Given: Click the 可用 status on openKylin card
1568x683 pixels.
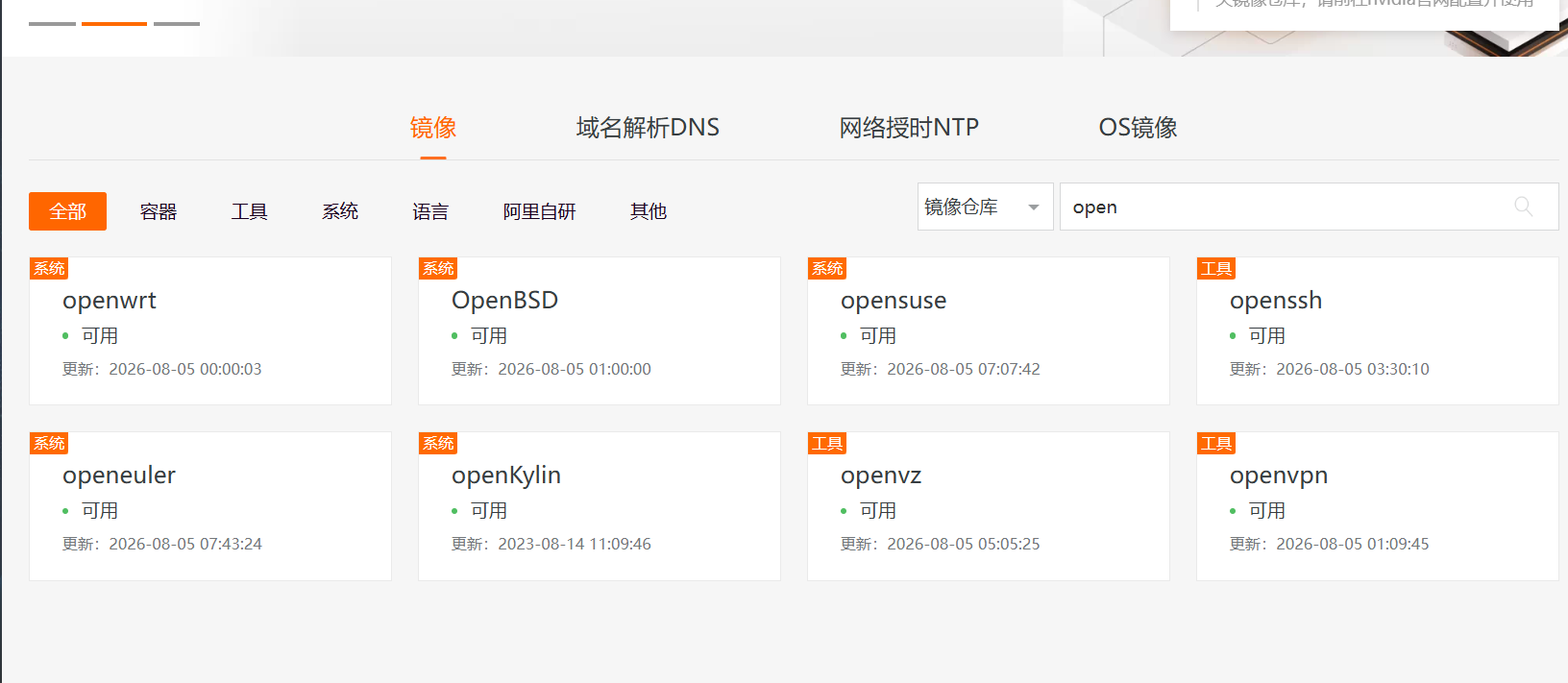Looking at the screenshot, I should point(489,511).
